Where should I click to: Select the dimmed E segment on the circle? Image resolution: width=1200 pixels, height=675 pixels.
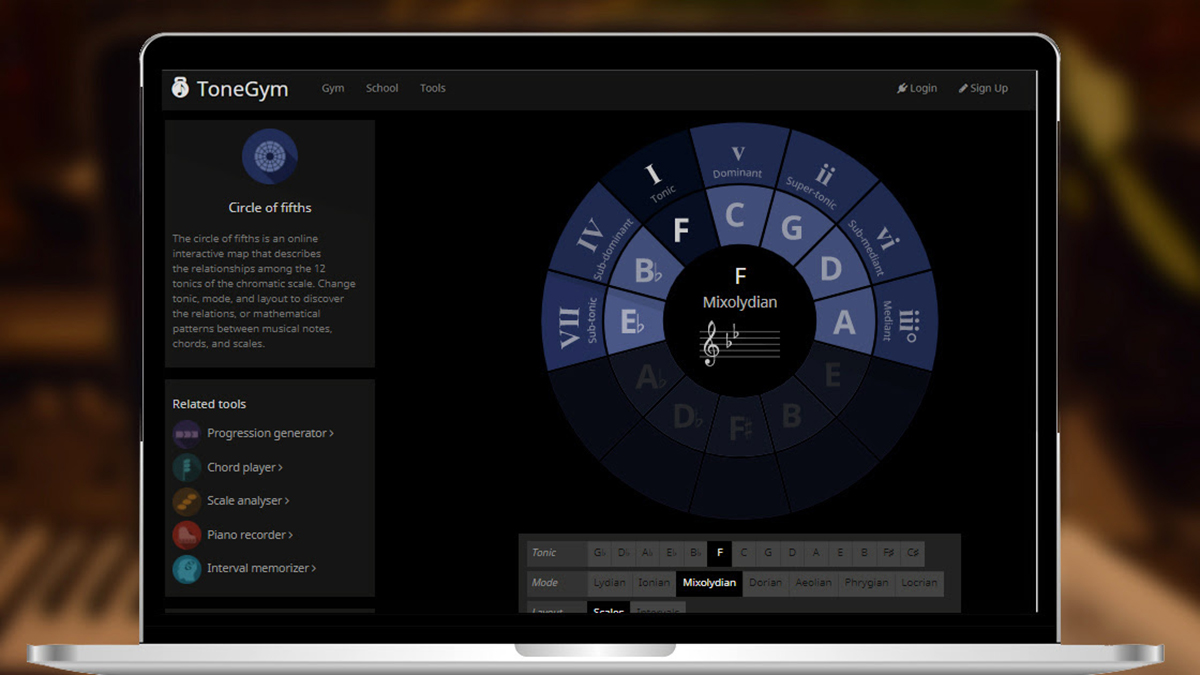[832, 375]
